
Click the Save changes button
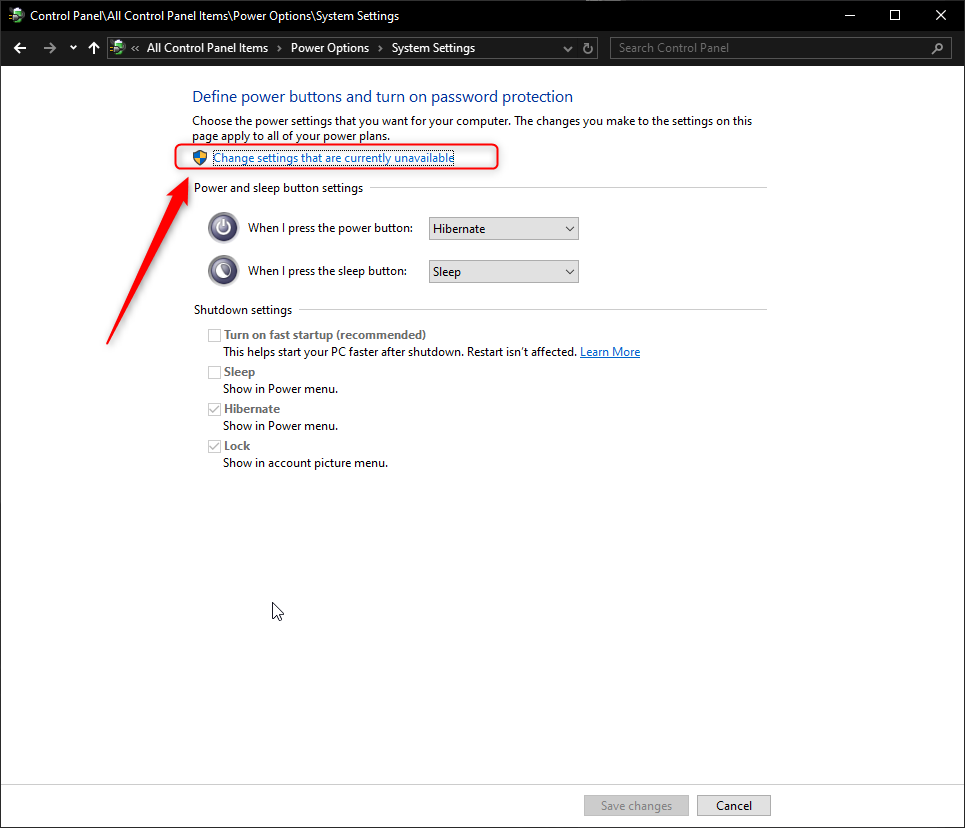point(636,805)
